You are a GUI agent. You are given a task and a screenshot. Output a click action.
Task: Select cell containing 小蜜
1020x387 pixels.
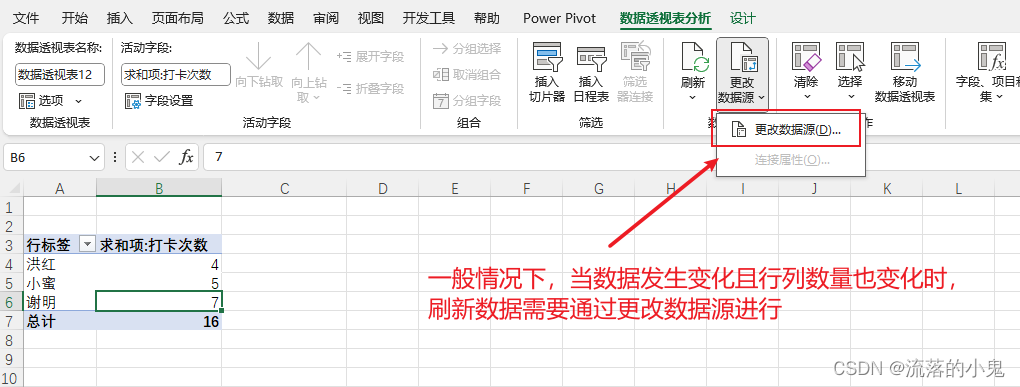[60, 283]
